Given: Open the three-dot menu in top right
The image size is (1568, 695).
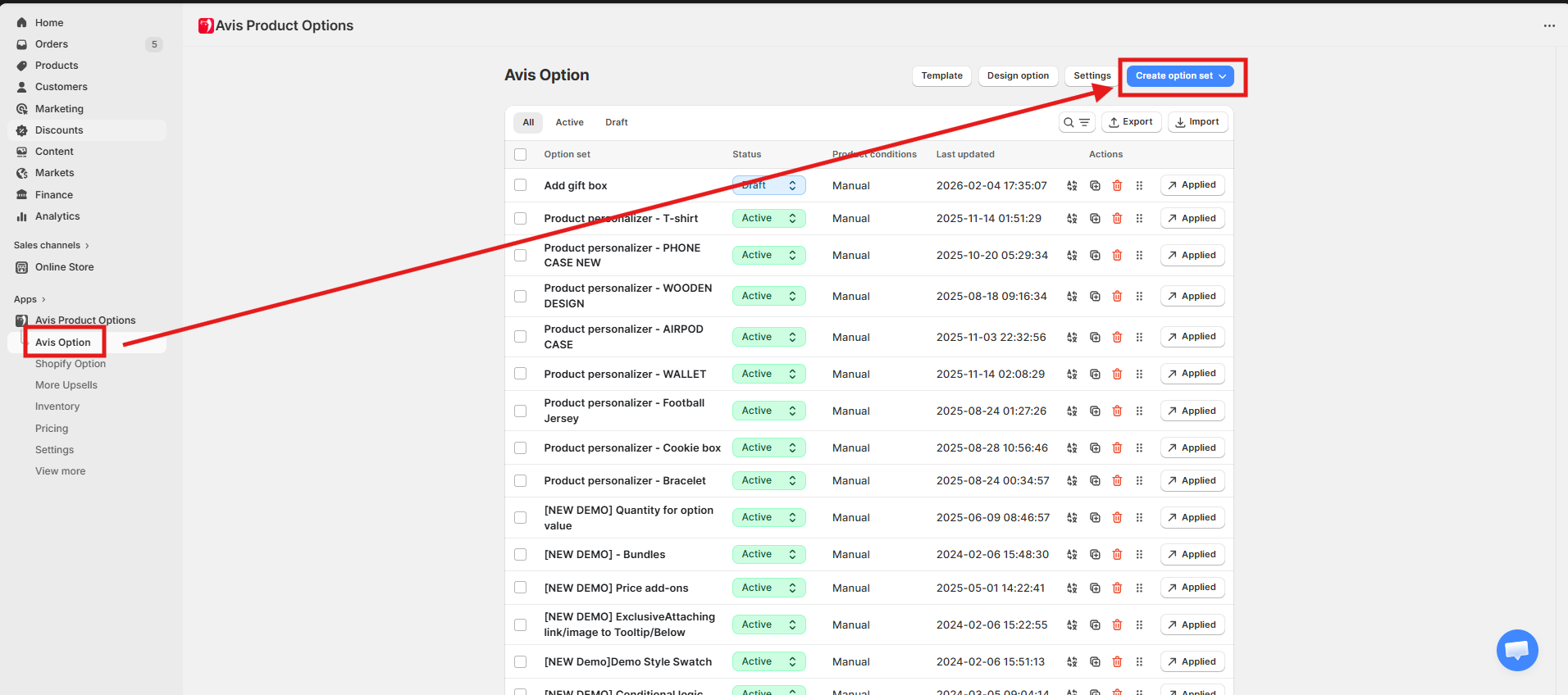Looking at the screenshot, I should (1548, 26).
